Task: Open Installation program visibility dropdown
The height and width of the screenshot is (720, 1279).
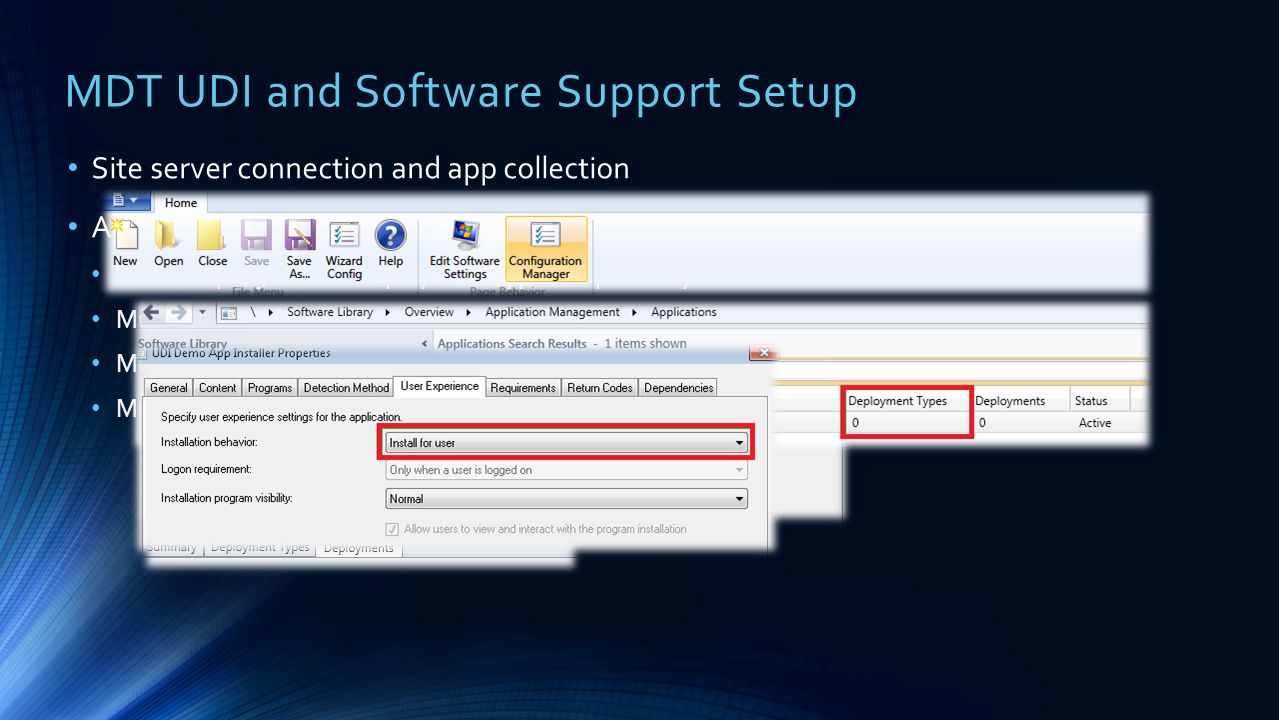Action: tap(567, 498)
